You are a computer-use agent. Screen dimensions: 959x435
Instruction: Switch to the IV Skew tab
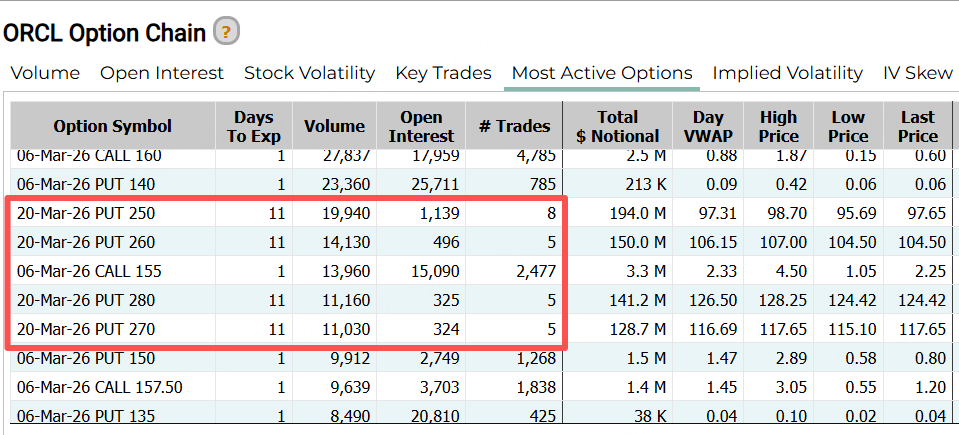coord(919,73)
